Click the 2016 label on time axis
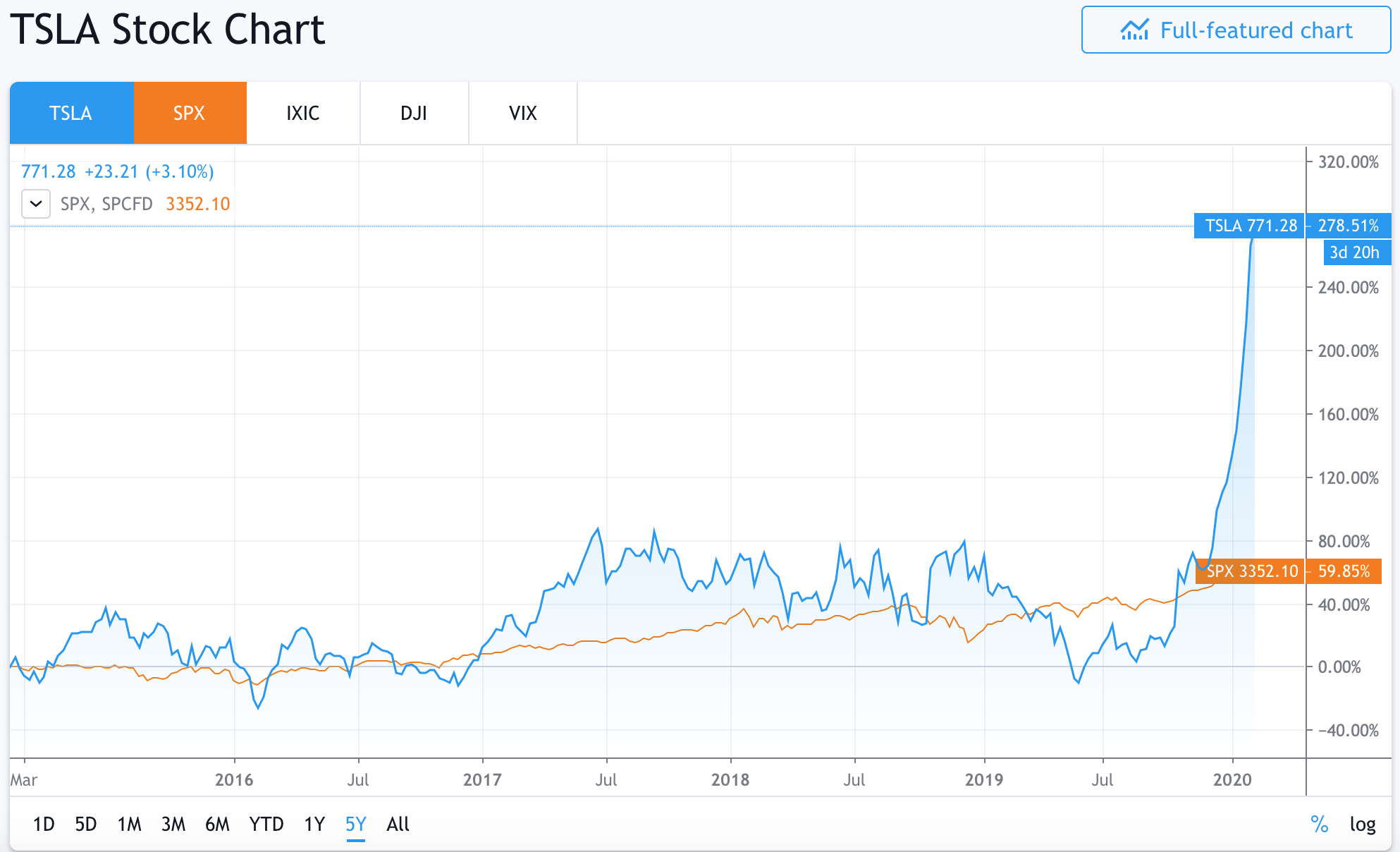1400x852 pixels. pyautogui.click(x=234, y=779)
